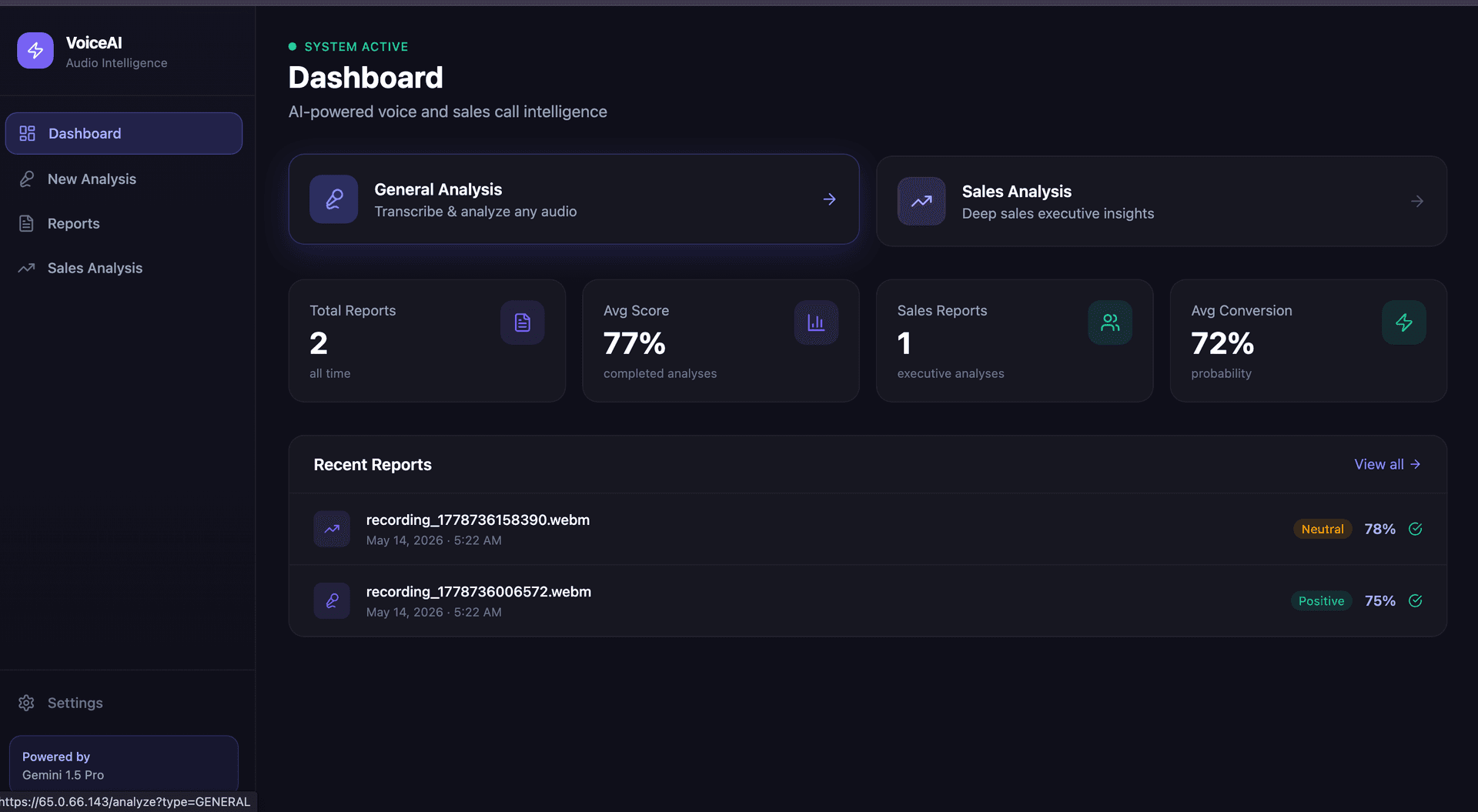The image size is (1478, 812).
Task: Click microphone icon of recording_1778736006572.webm row
Action: click(x=332, y=600)
